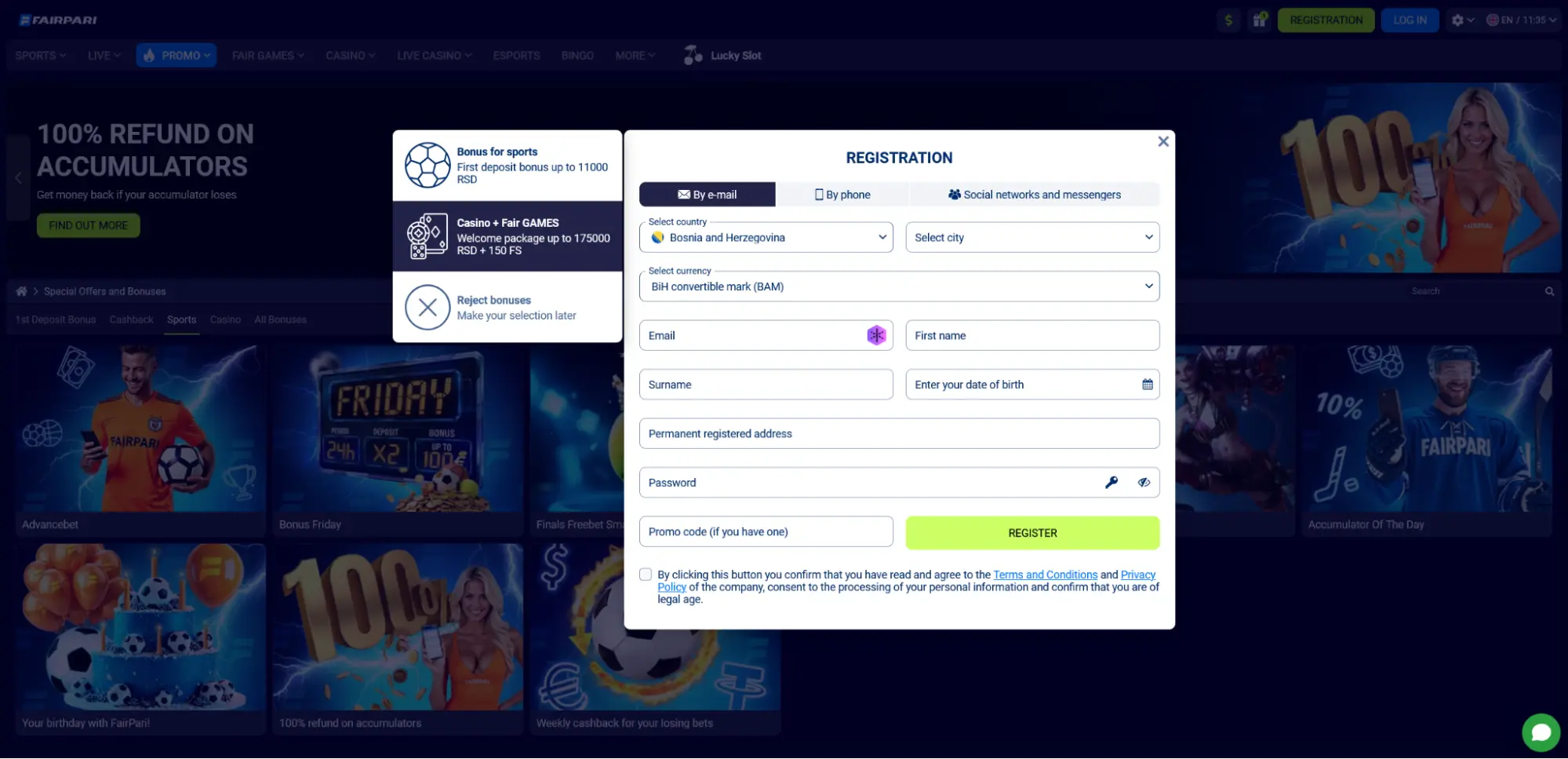Open the LIVE menu
Screen dimensions: 1568x759
(x=104, y=56)
